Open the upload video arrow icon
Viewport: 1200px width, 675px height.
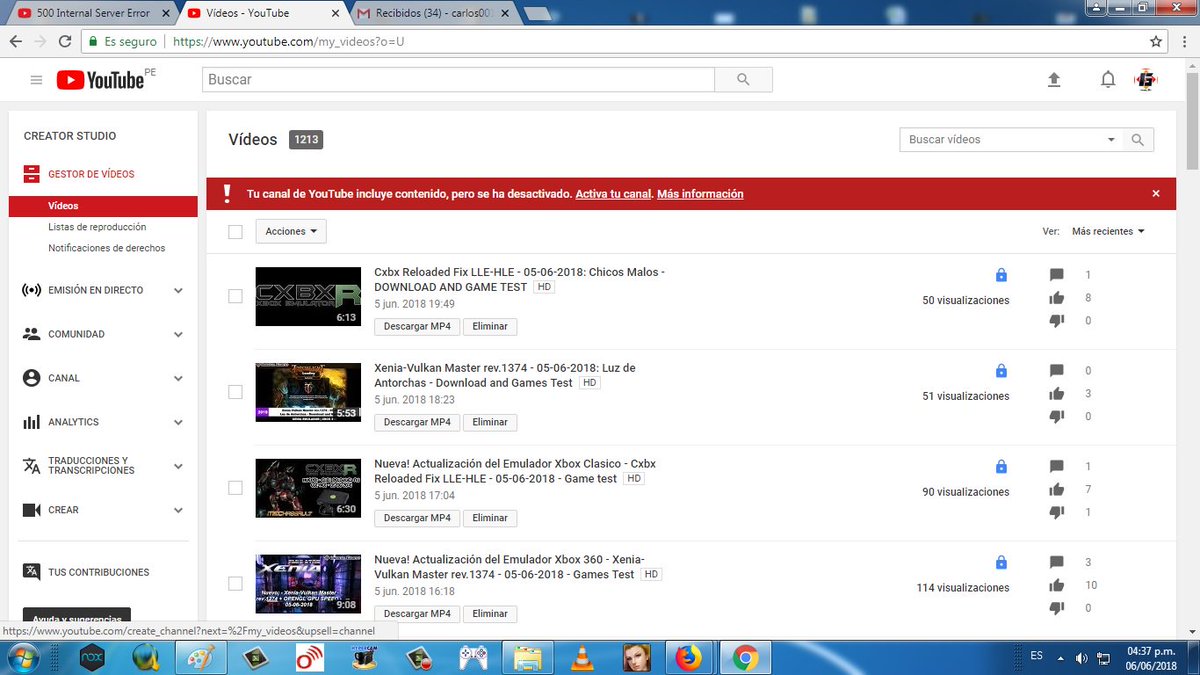1053,80
